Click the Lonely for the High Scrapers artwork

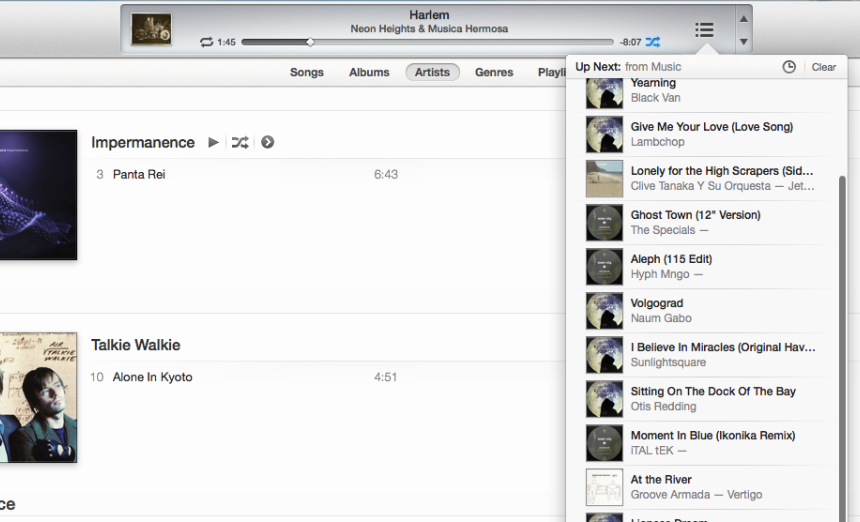604,178
